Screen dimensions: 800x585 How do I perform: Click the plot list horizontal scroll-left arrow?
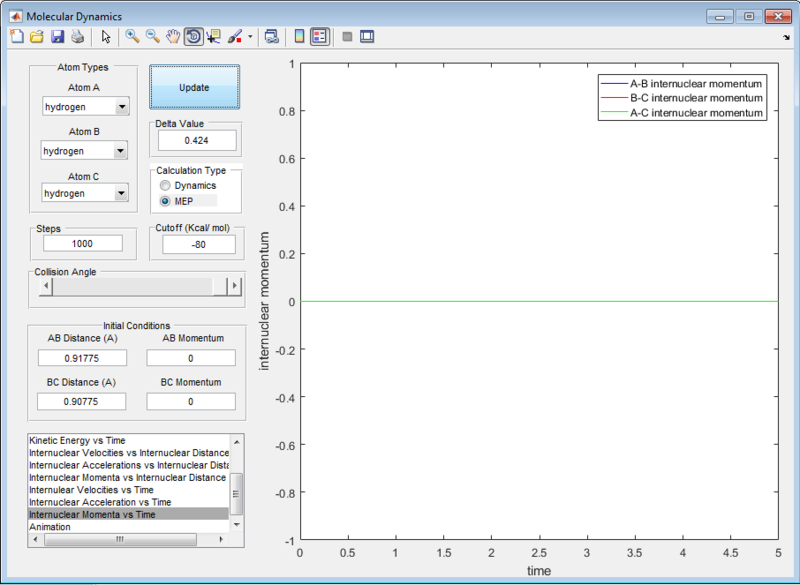pos(35,539)
